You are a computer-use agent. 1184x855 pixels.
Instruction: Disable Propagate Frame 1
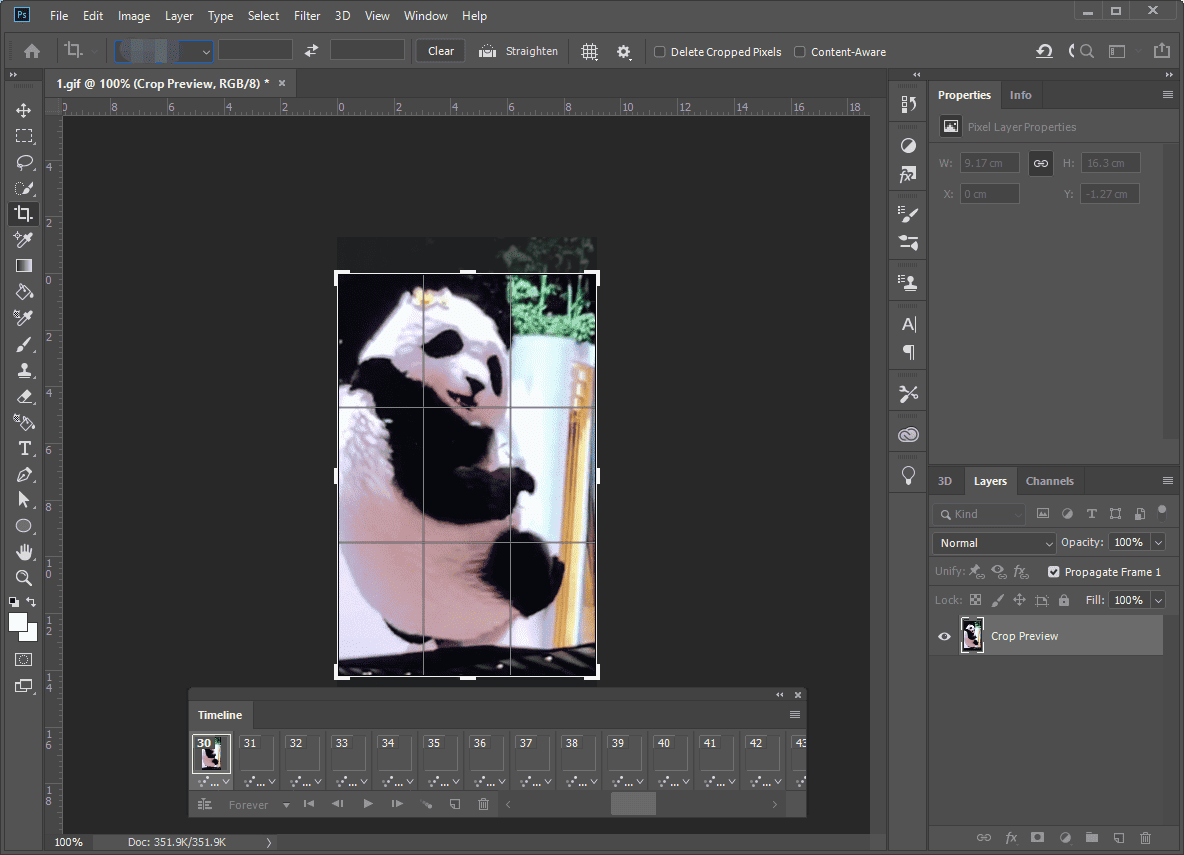[x=1053, y=571]
